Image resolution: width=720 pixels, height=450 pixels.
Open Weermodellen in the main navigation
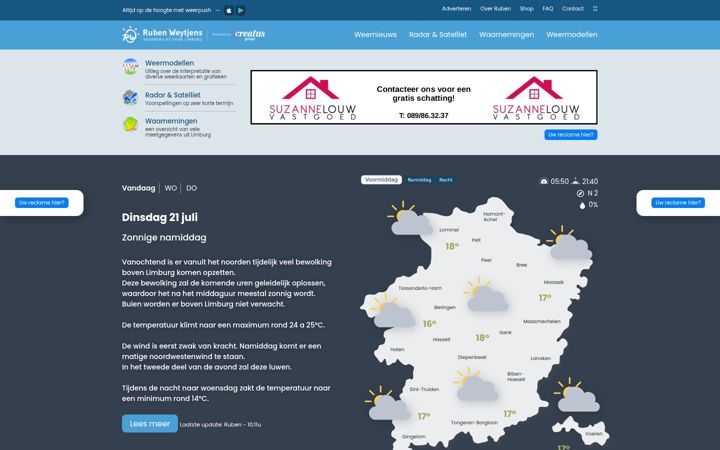[x=572, y=34]
